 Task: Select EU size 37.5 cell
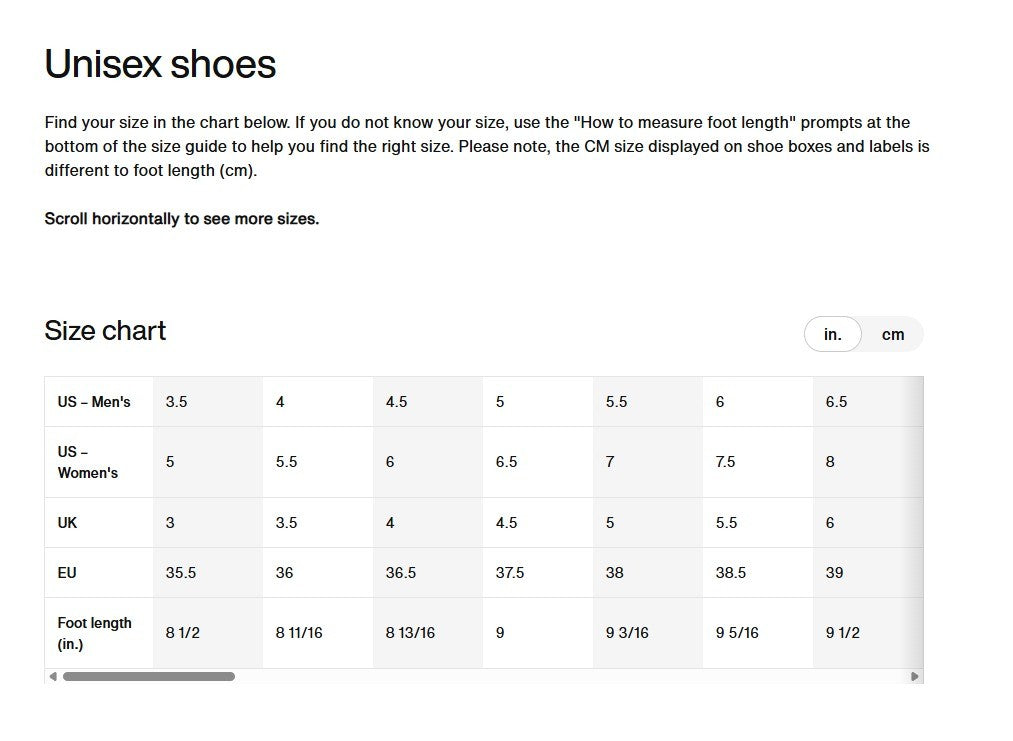click(510, 573)
